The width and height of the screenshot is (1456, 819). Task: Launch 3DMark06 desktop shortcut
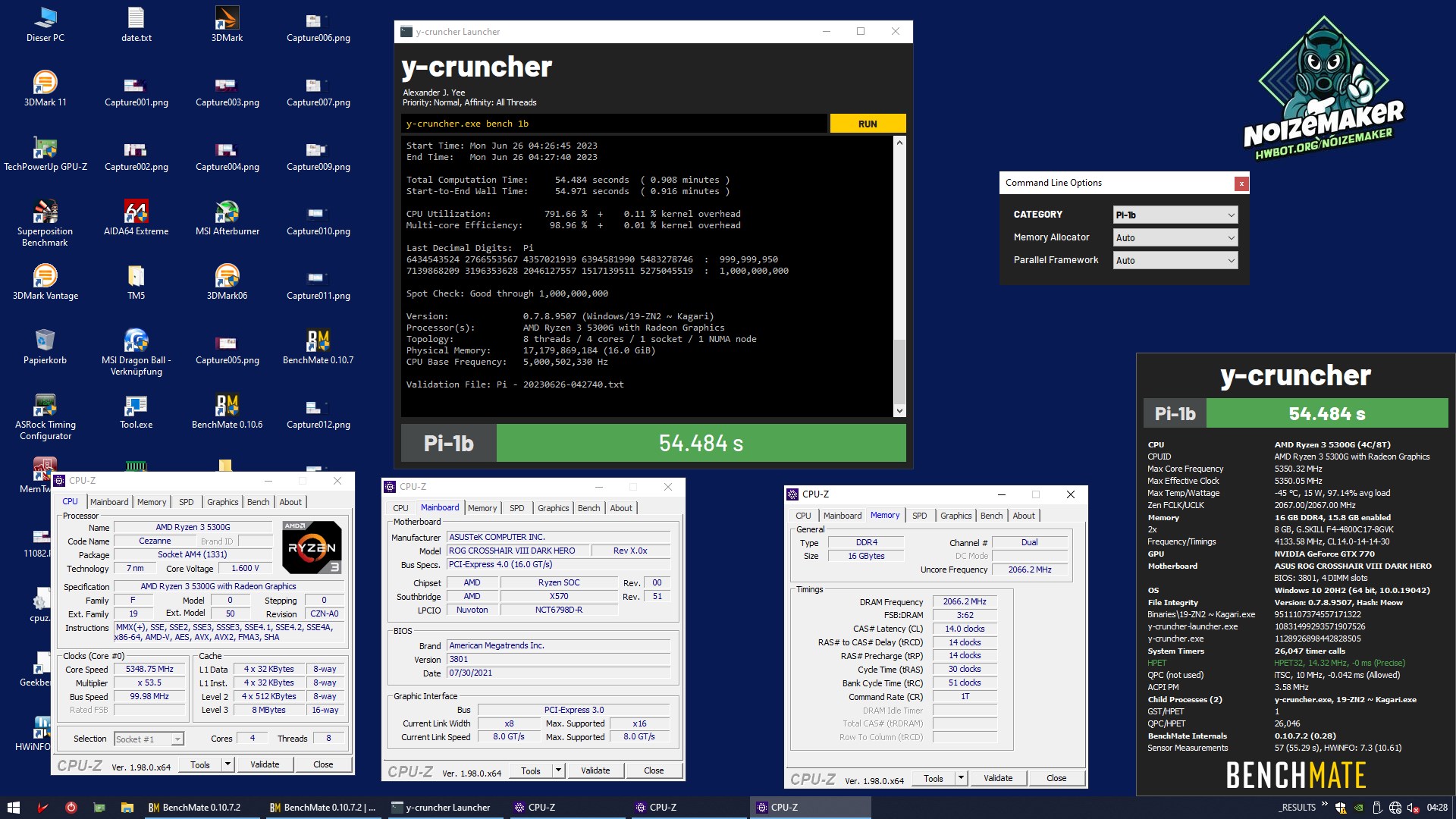click(227, 282)
